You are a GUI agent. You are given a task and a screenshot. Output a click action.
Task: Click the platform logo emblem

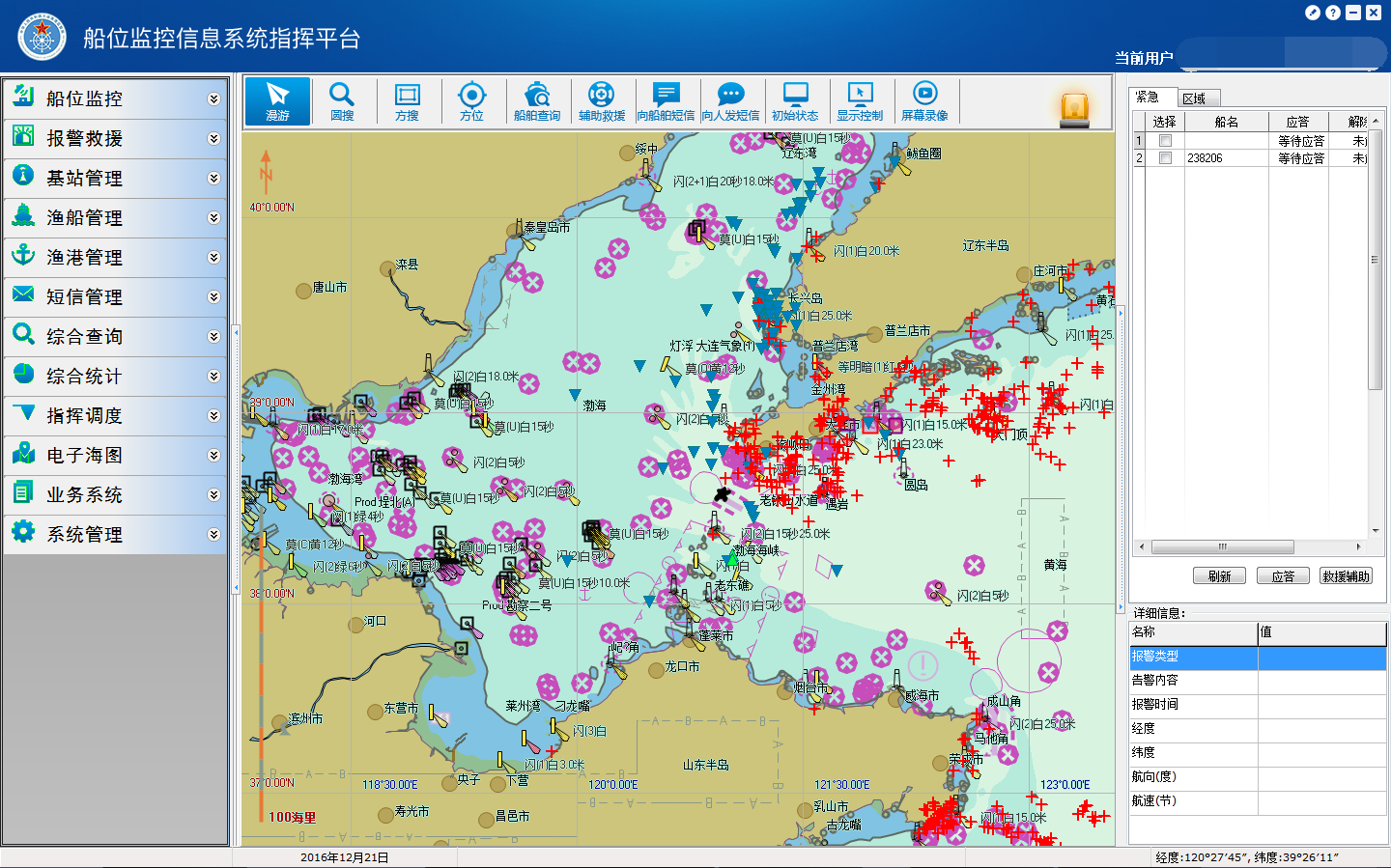point(42,37)
